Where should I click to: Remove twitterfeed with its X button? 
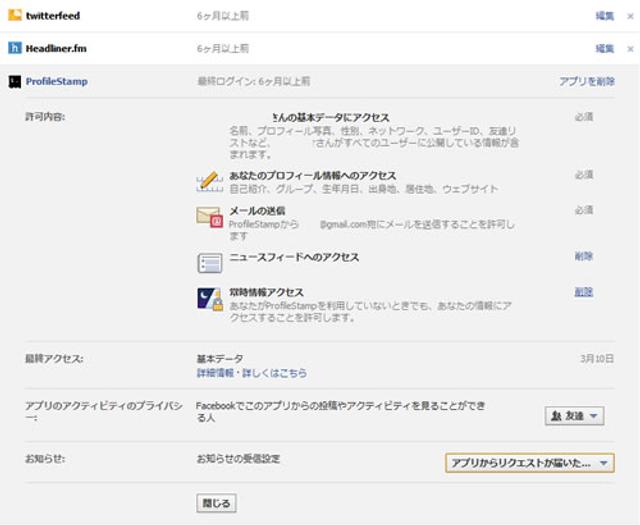630,16
